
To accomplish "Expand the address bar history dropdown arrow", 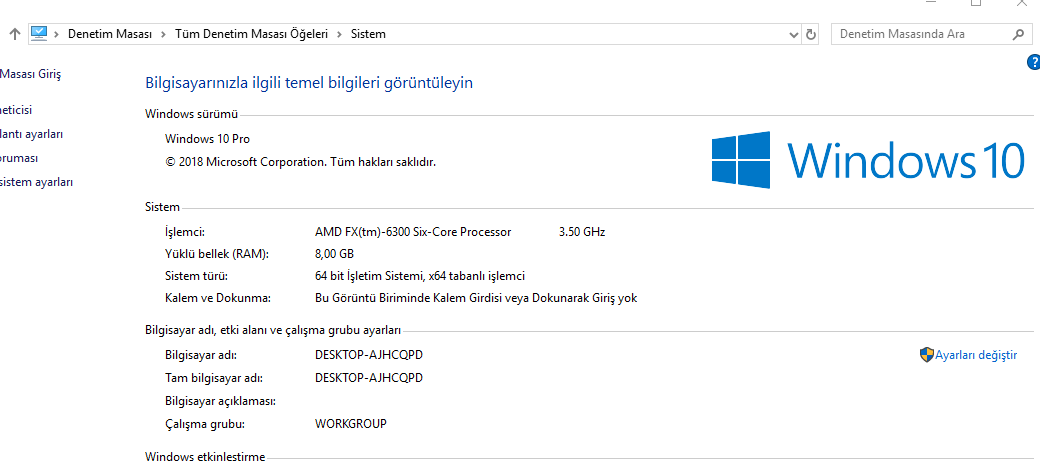I will (x=793, y=34).
